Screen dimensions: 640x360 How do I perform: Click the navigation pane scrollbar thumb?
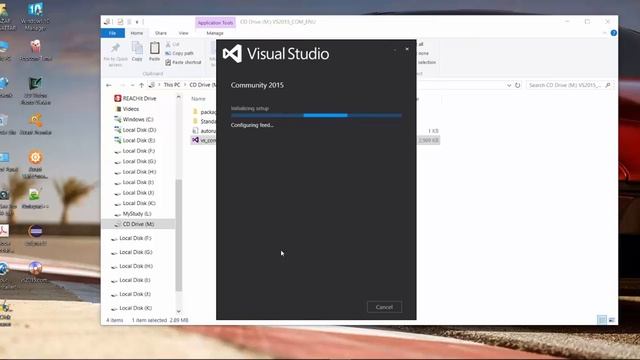click(178, 235)
